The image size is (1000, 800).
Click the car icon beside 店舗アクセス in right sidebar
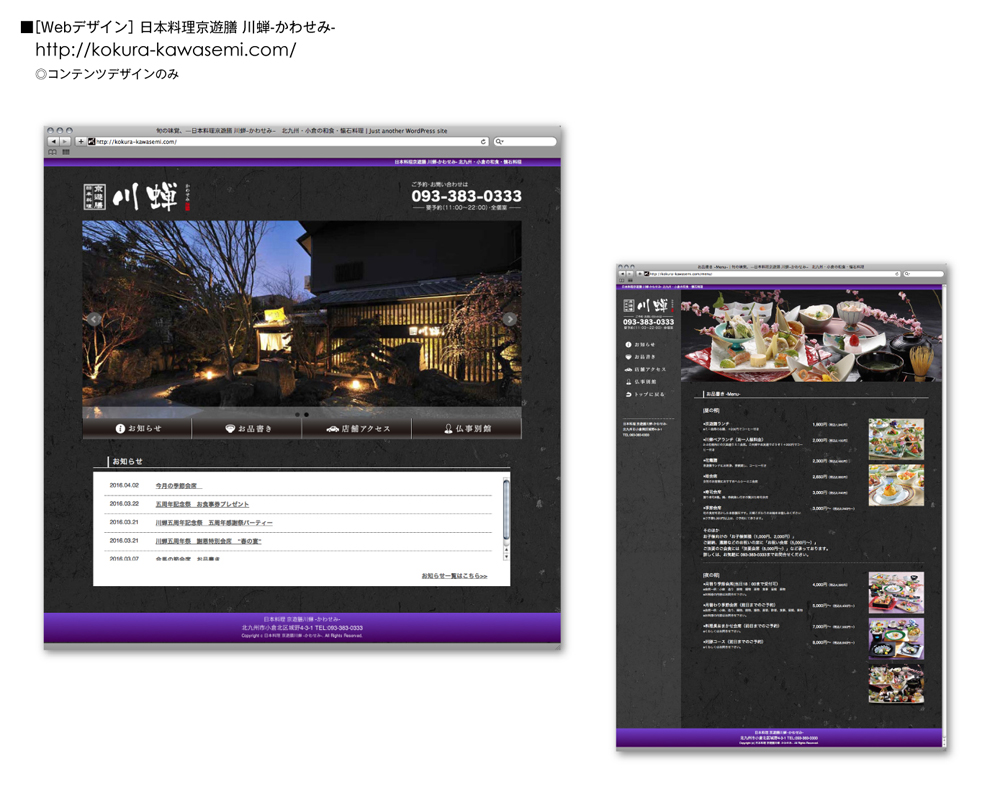coord(628,369)
